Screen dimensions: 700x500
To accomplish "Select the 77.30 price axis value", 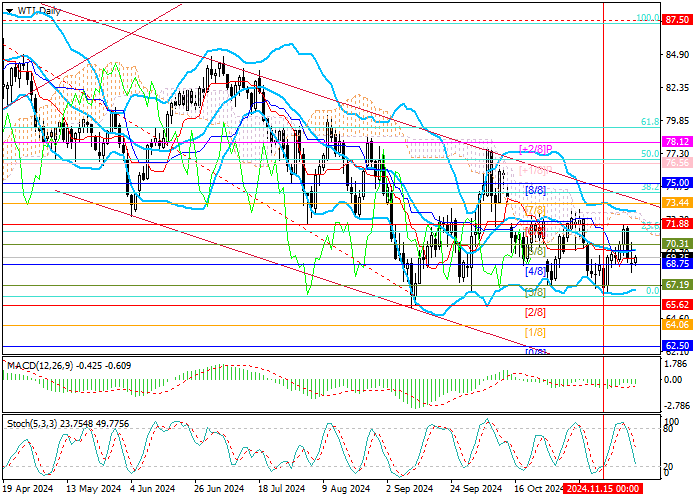I will pyautogui.click(x=677, y=153).
